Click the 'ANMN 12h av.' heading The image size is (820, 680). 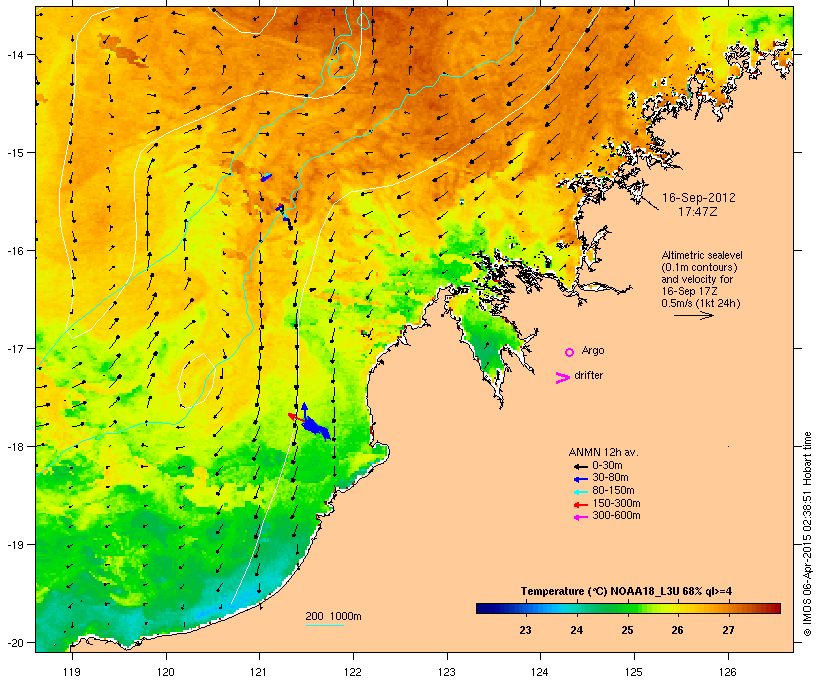(603, 452)
